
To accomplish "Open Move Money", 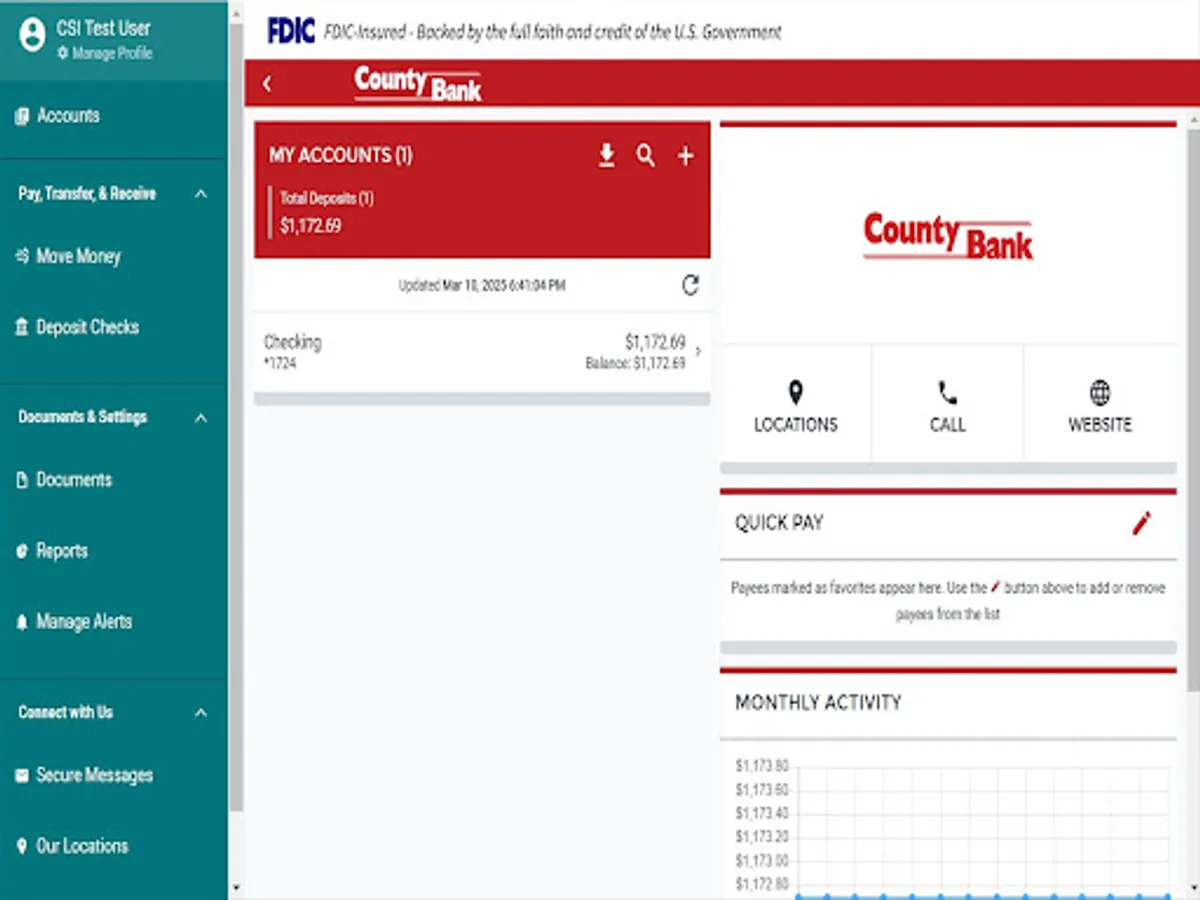I will click(x=78, y=256).
